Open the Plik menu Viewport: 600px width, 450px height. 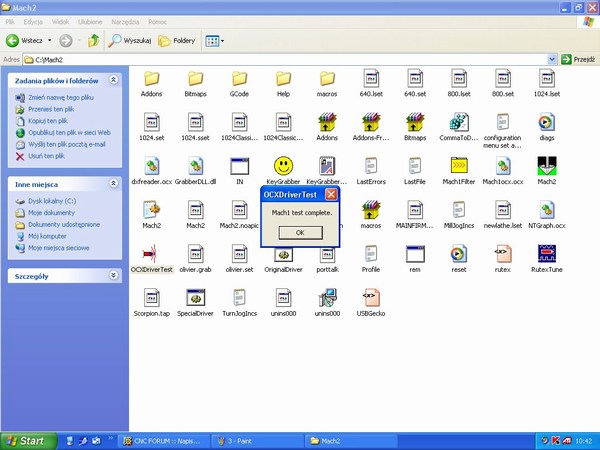(x=10, y=22)
